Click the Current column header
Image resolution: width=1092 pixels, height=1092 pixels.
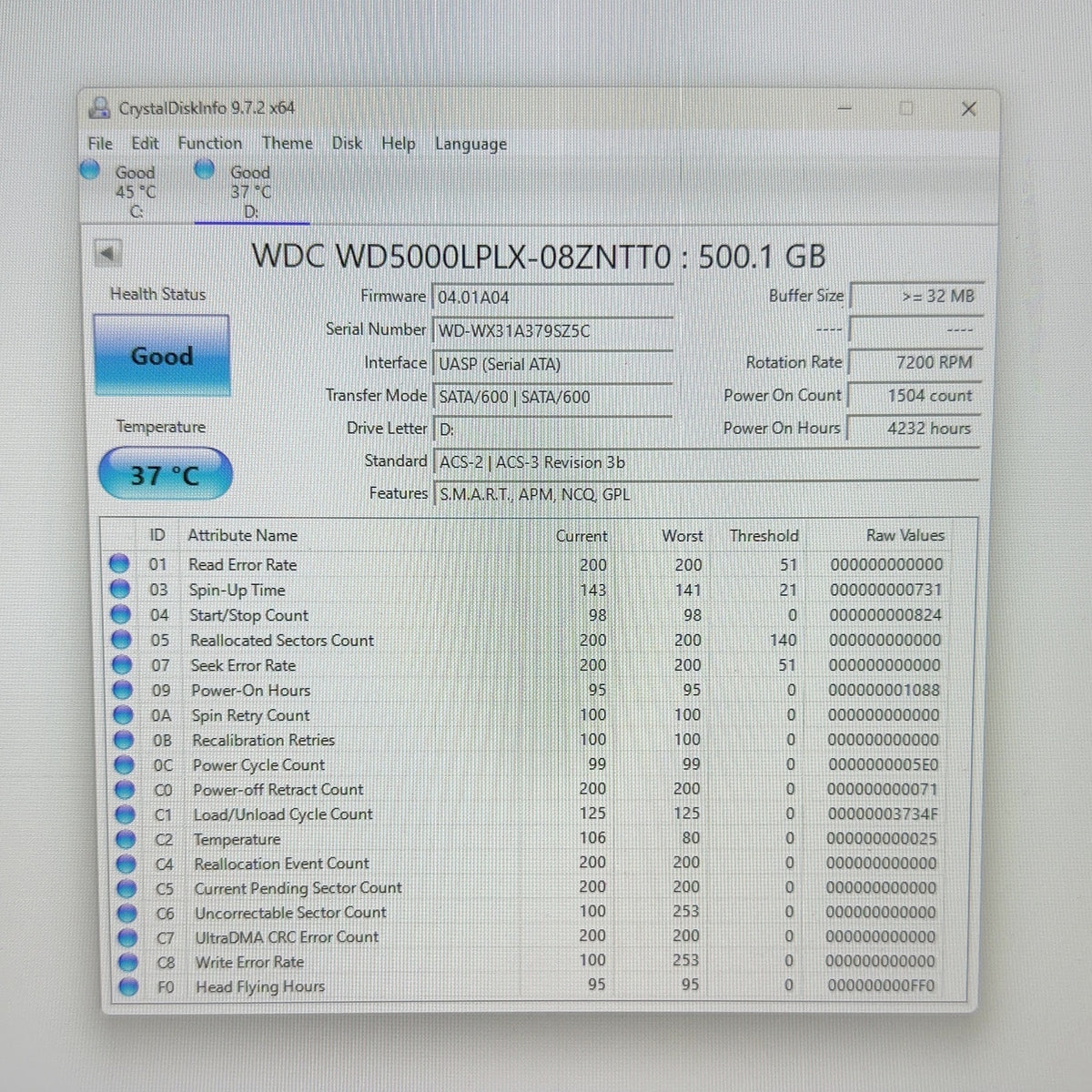click(x=581, y=536)
